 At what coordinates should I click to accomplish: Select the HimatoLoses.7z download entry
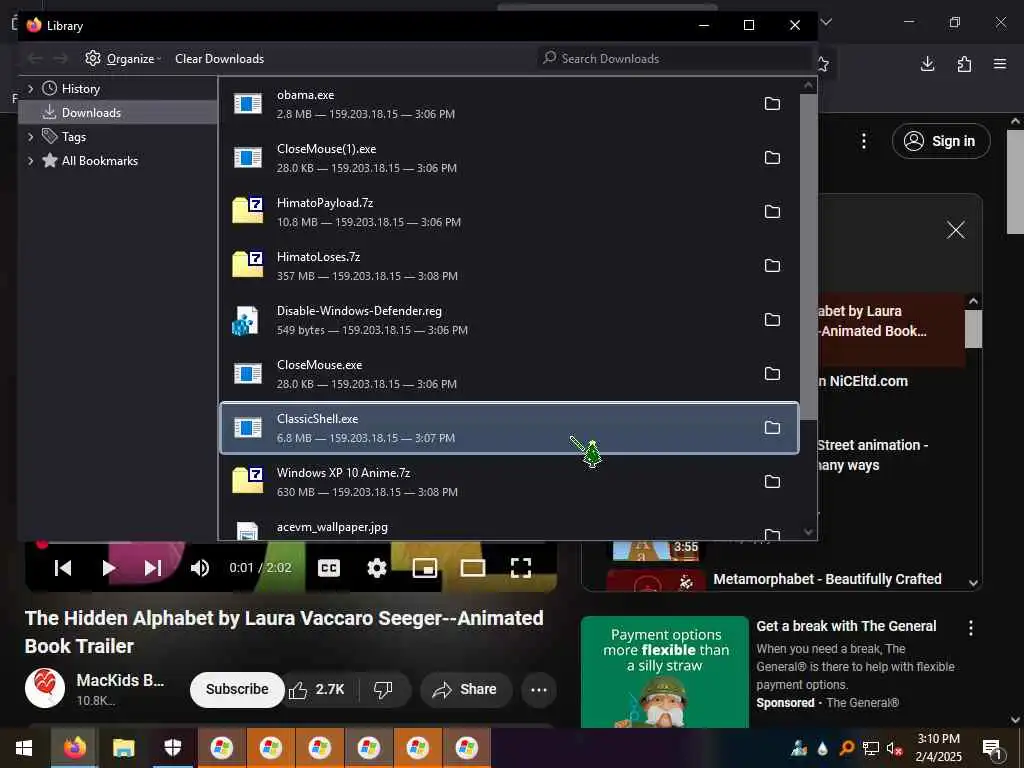click(x=509, y=265)
